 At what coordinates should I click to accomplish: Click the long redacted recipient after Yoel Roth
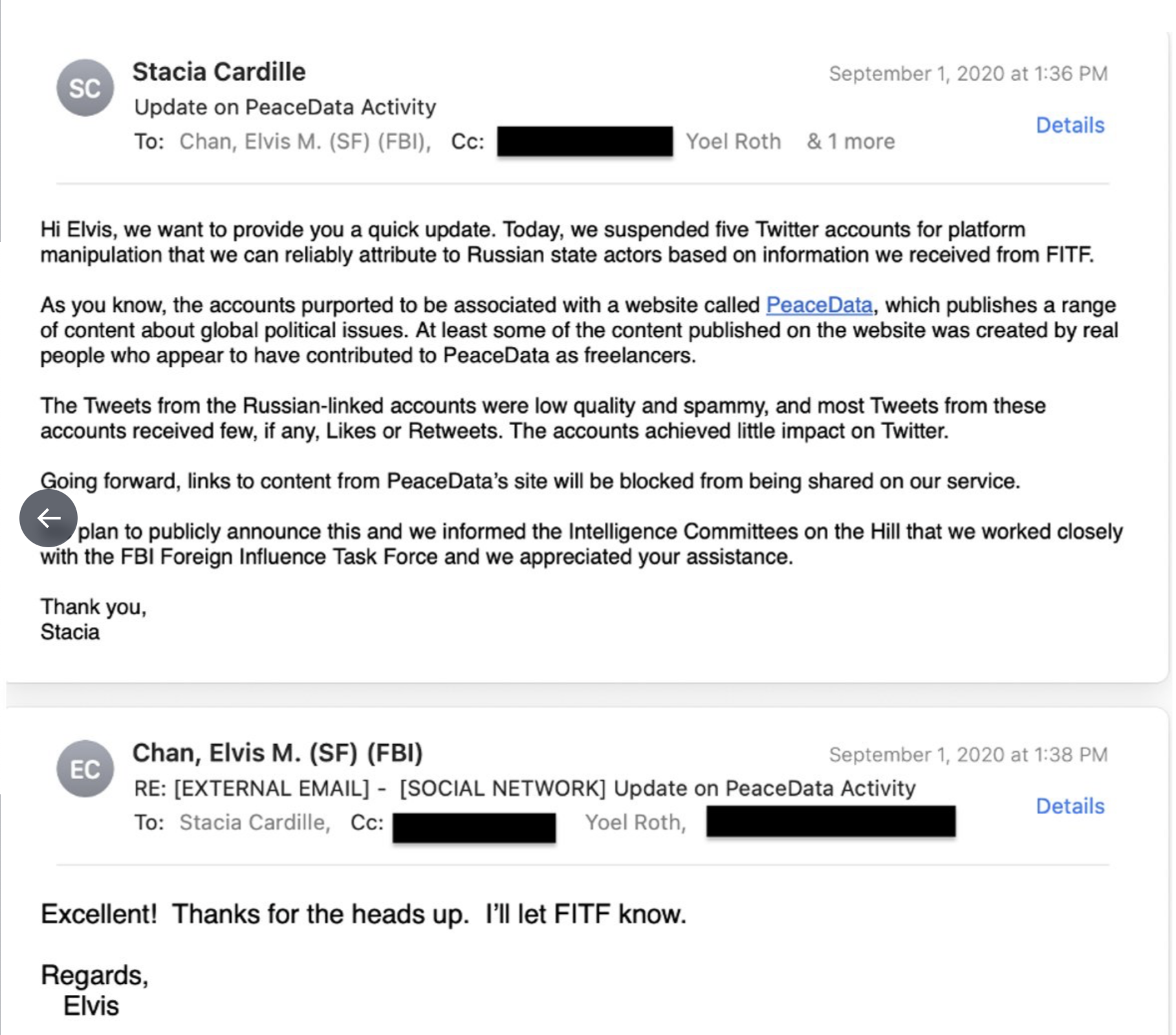pyautogui.click(x=831, y=822)
